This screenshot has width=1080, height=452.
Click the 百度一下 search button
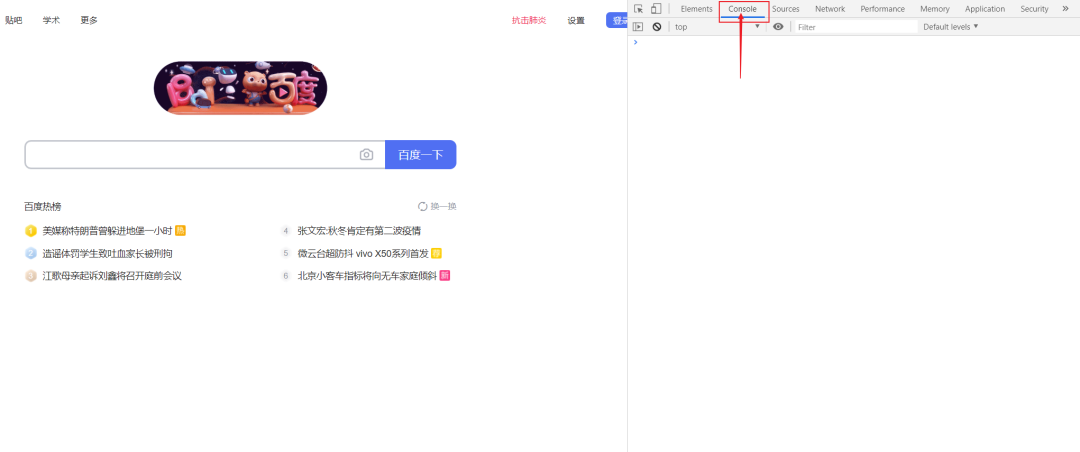pyautogui.click(x=420, y=154)
